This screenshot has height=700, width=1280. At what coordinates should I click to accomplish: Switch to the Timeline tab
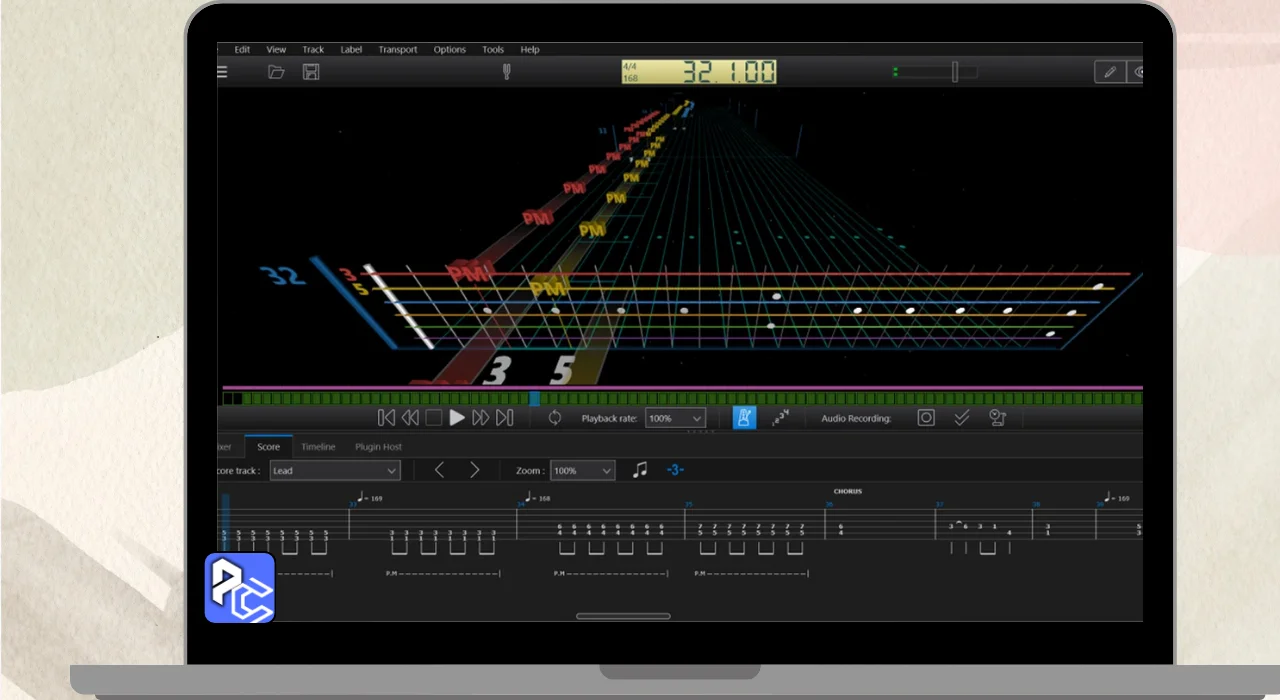point(318,447)
